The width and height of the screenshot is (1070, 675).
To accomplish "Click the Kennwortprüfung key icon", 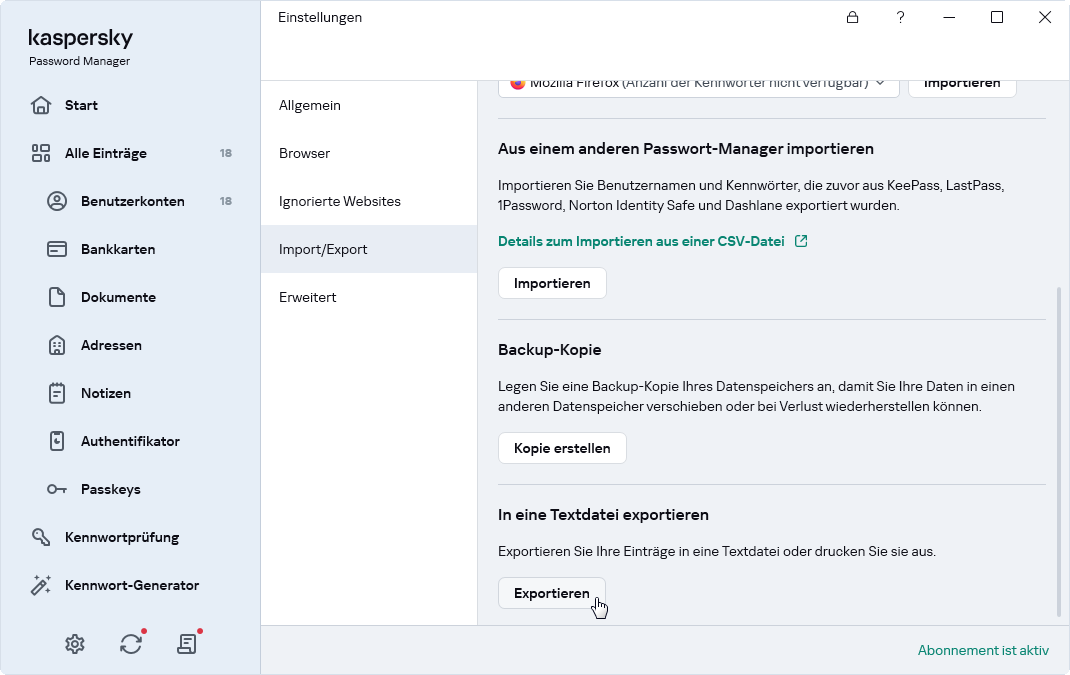I will (x=41, y=537).
